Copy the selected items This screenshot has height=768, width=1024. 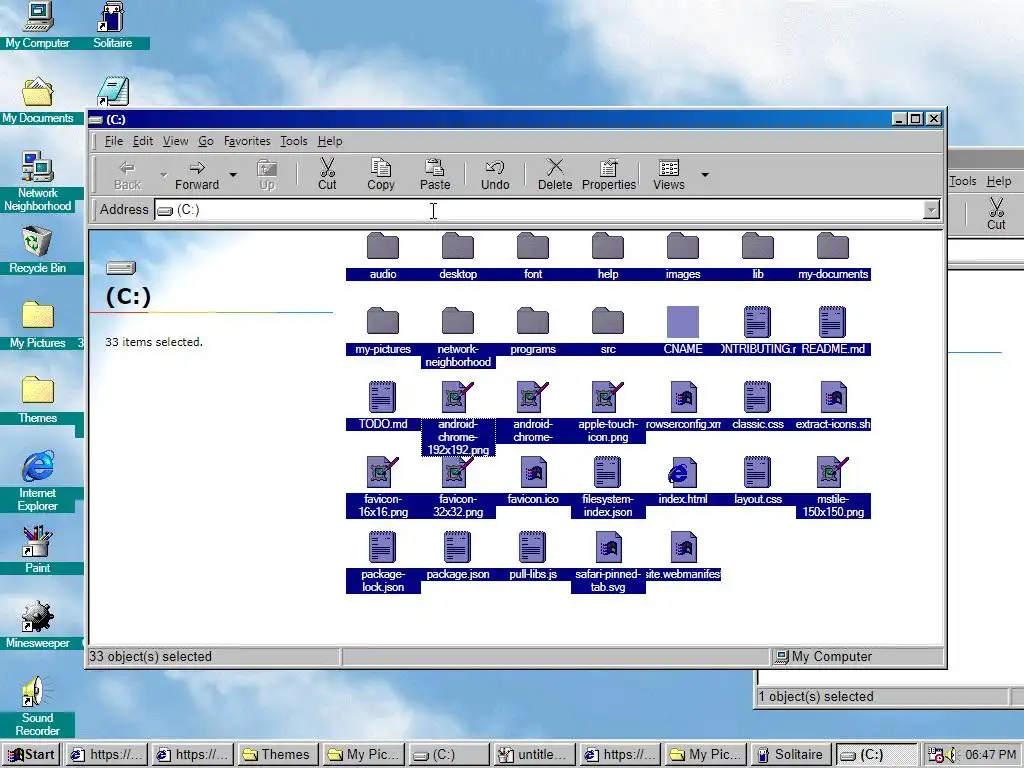[x=381, y=175]
